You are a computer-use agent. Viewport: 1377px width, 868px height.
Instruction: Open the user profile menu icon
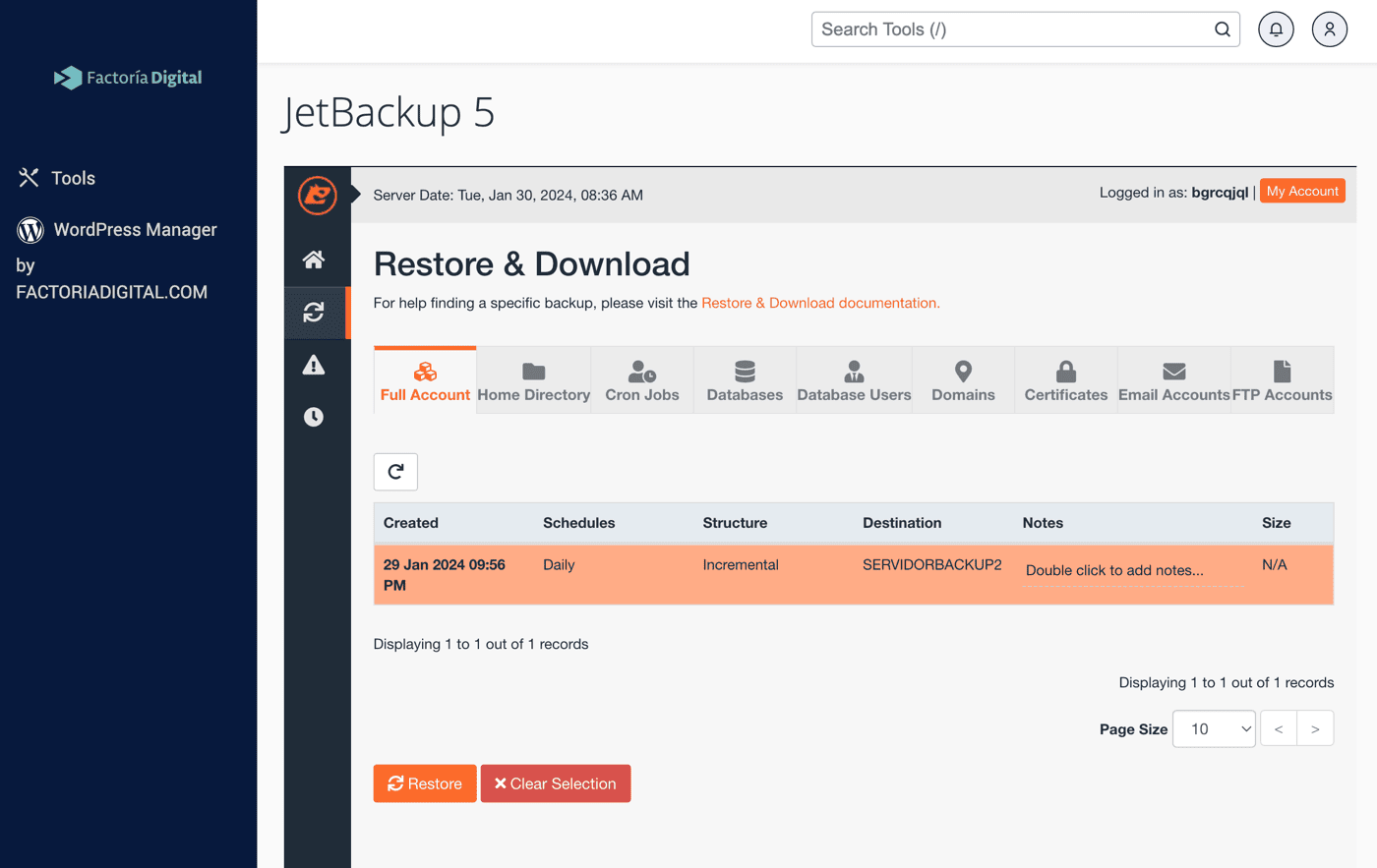(1329, 29)
